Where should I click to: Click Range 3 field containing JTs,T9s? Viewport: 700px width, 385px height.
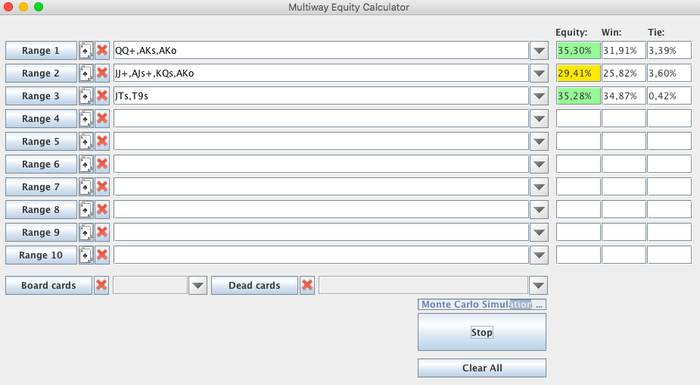coord(321,96)
